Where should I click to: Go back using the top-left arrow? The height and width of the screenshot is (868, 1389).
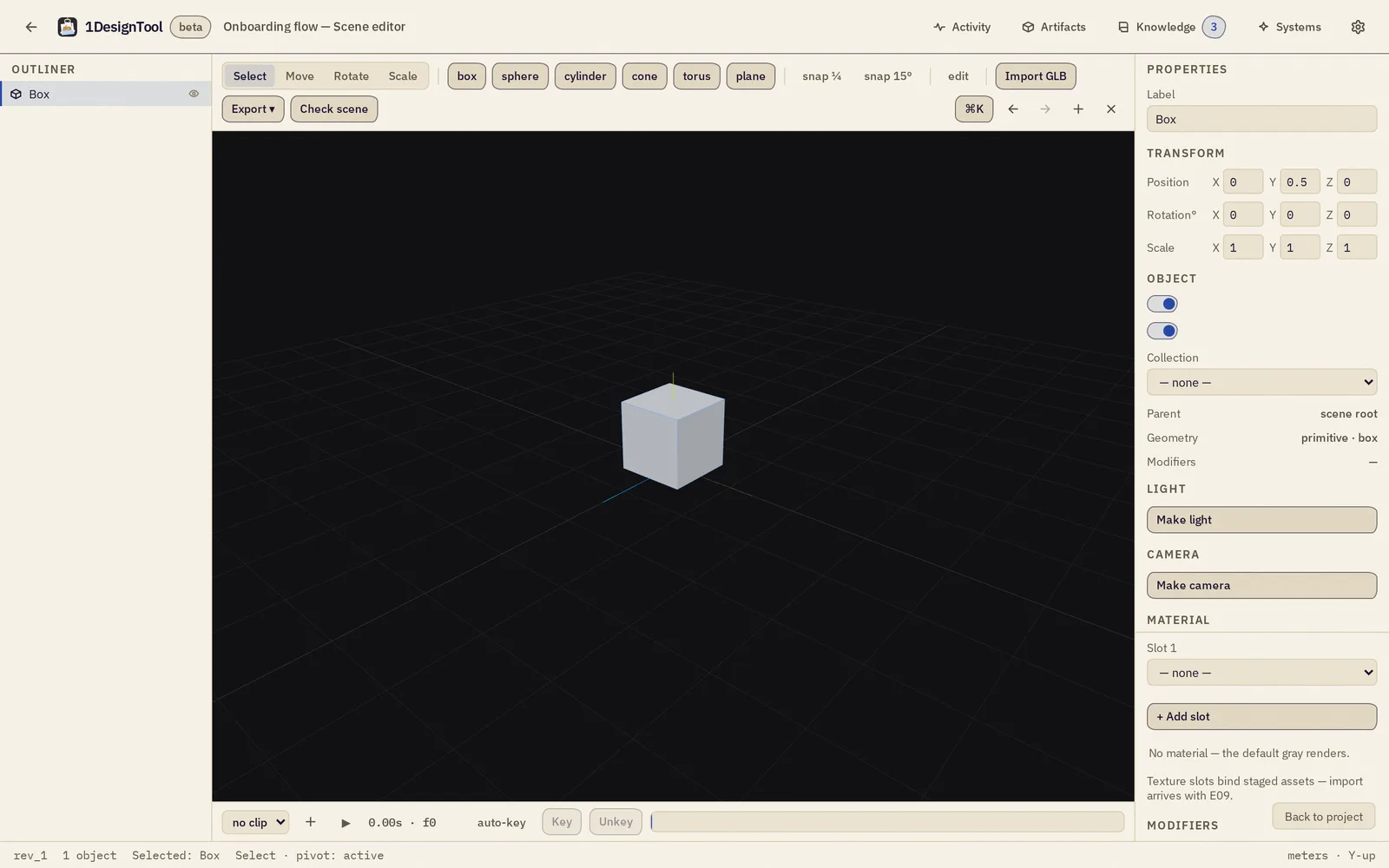point(31,27)
